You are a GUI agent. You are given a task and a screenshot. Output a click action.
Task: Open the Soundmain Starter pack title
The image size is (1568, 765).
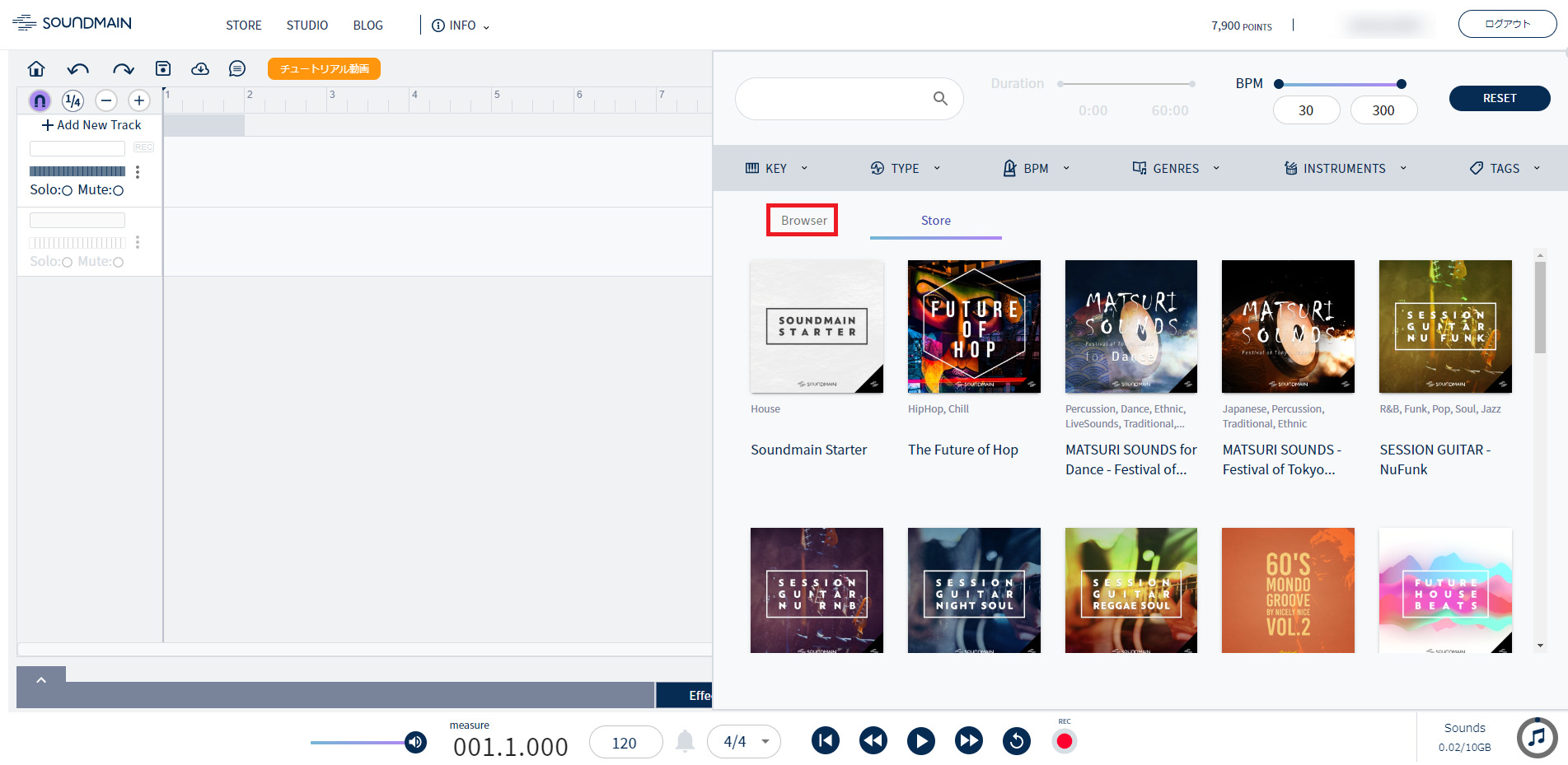(808, 450)
